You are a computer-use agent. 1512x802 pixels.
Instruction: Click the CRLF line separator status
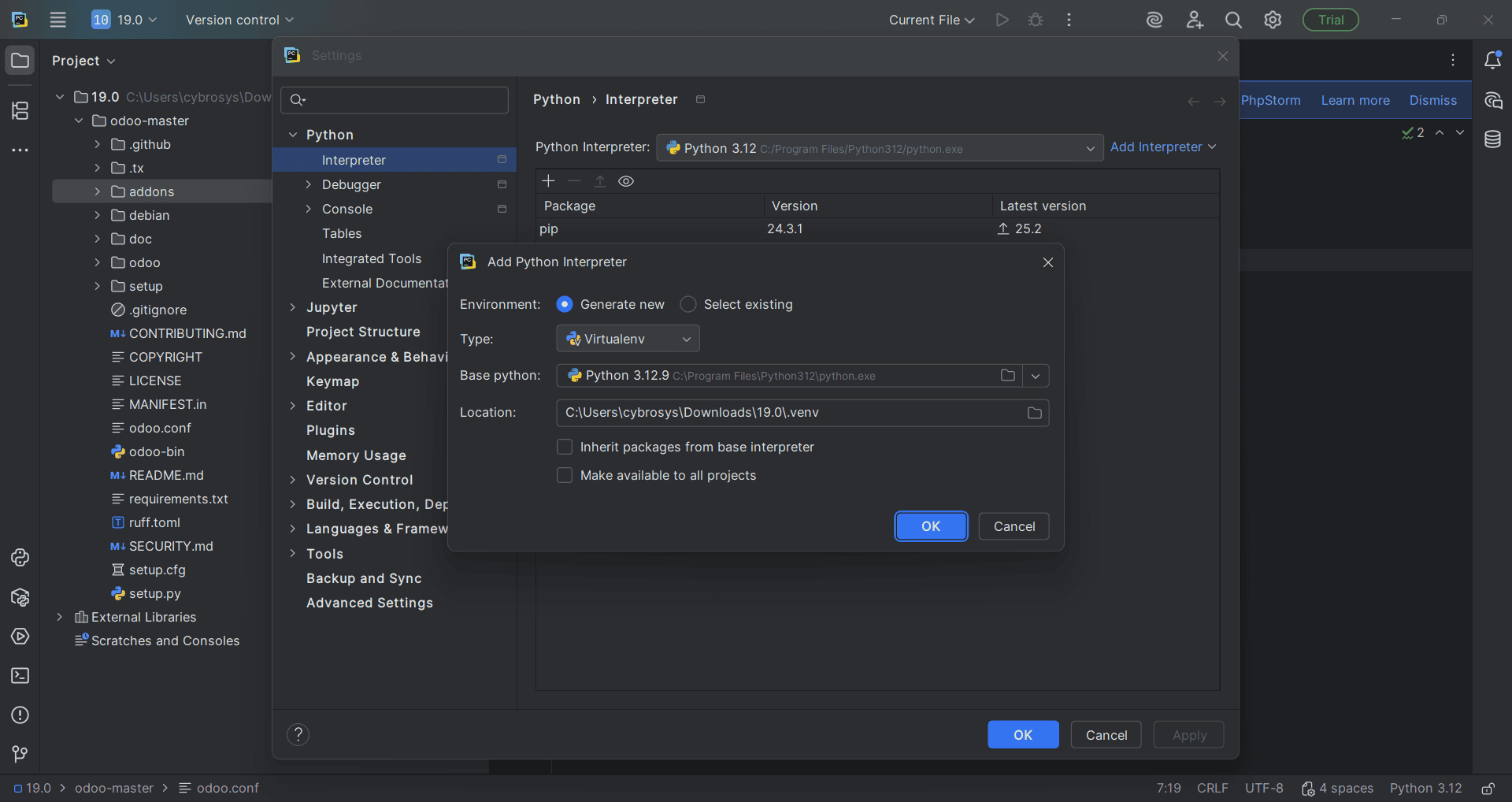(x=1213, y=789)
